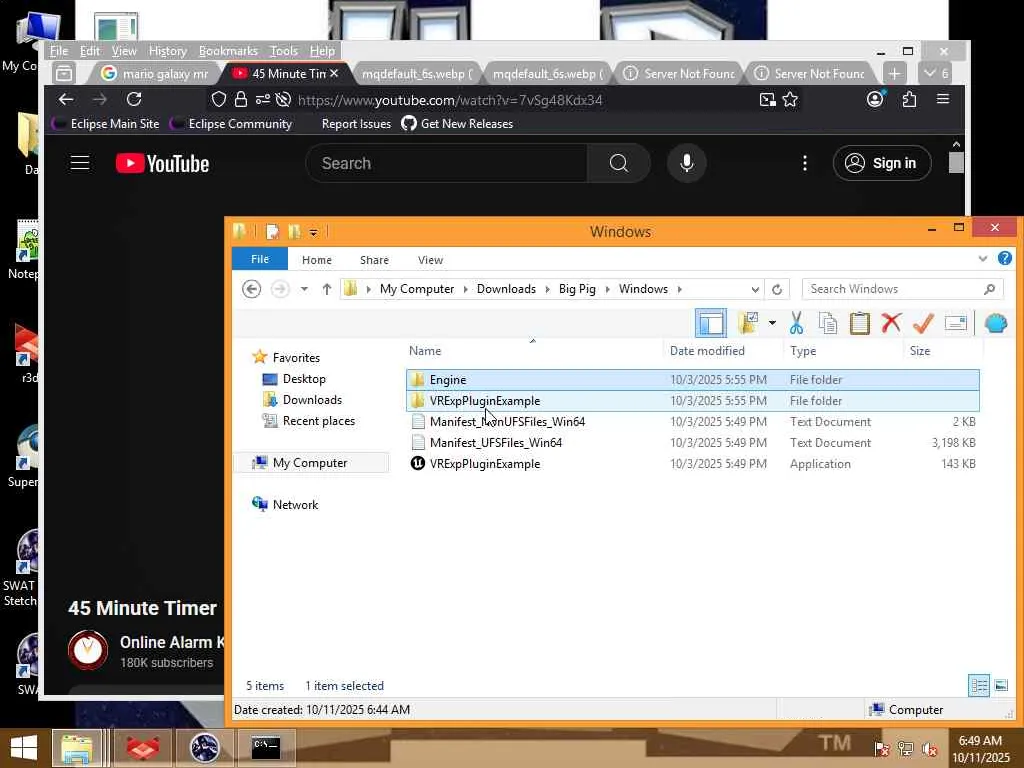Open the File ribbon tab in Explorer
This screenshot has width=1024, height=768.
260,259
